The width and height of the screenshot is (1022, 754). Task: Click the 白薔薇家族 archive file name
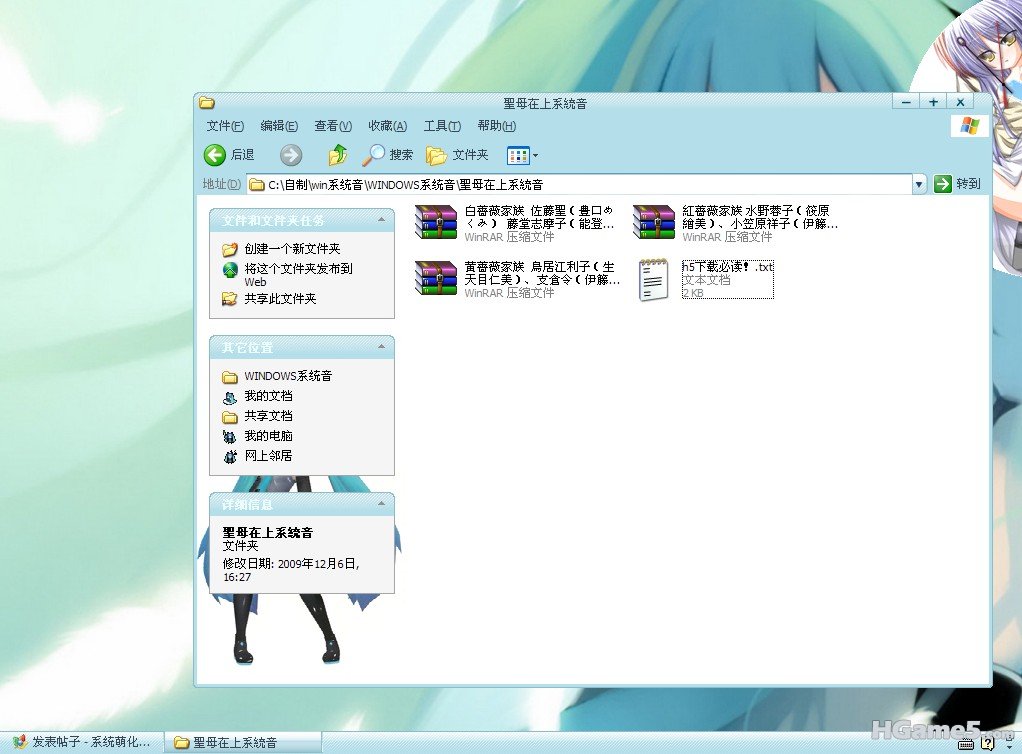[539, 217]
